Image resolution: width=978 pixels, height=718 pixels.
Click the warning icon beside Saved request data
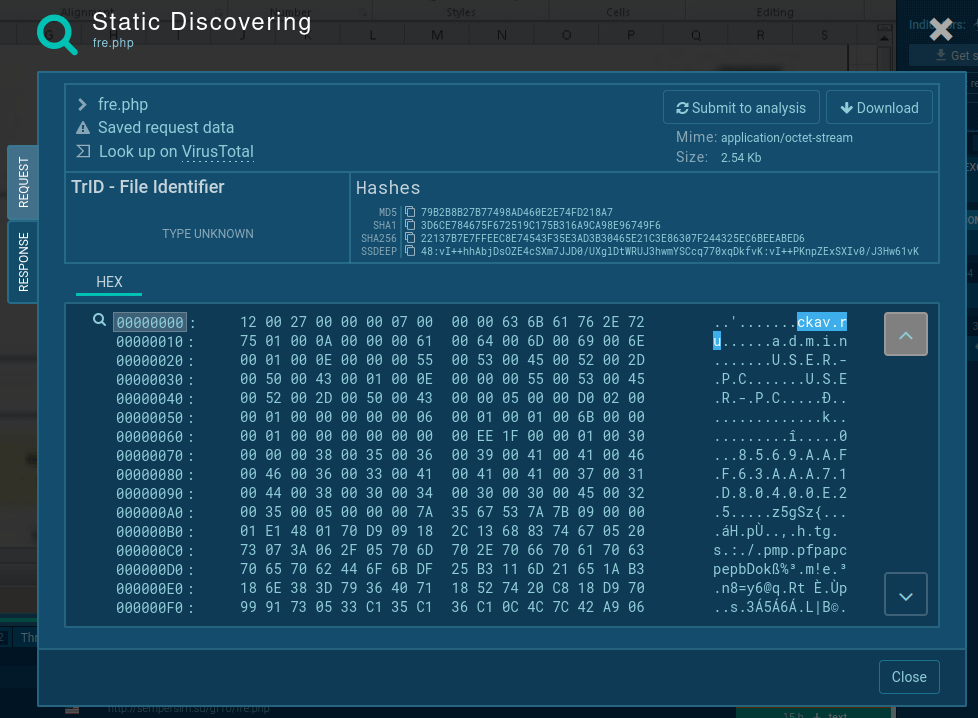coord(83,128)
